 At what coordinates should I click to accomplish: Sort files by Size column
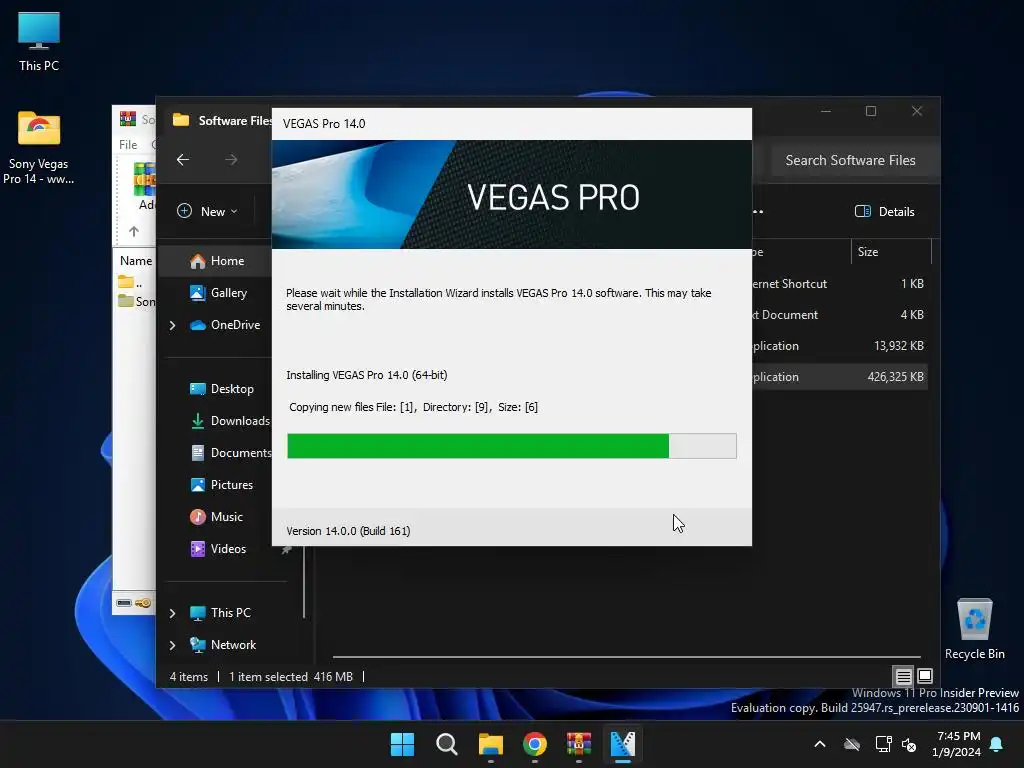[x=891, y=251]
